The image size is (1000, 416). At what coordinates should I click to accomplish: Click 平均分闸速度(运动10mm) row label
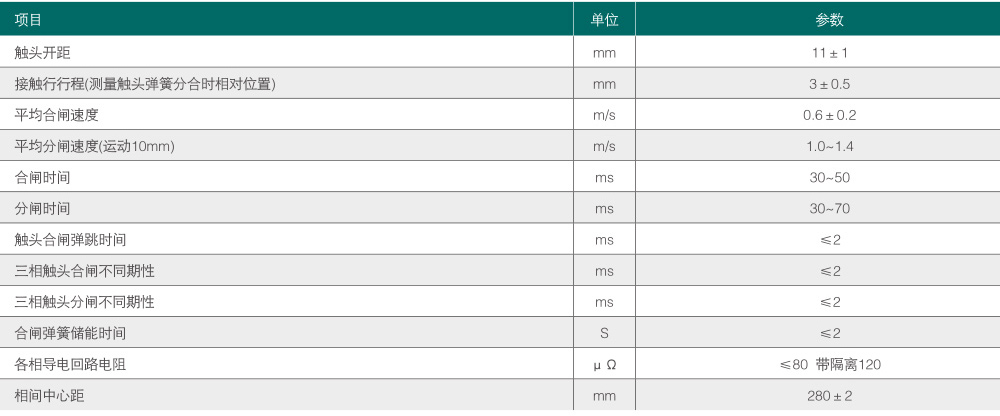click(x=94, y=146)
